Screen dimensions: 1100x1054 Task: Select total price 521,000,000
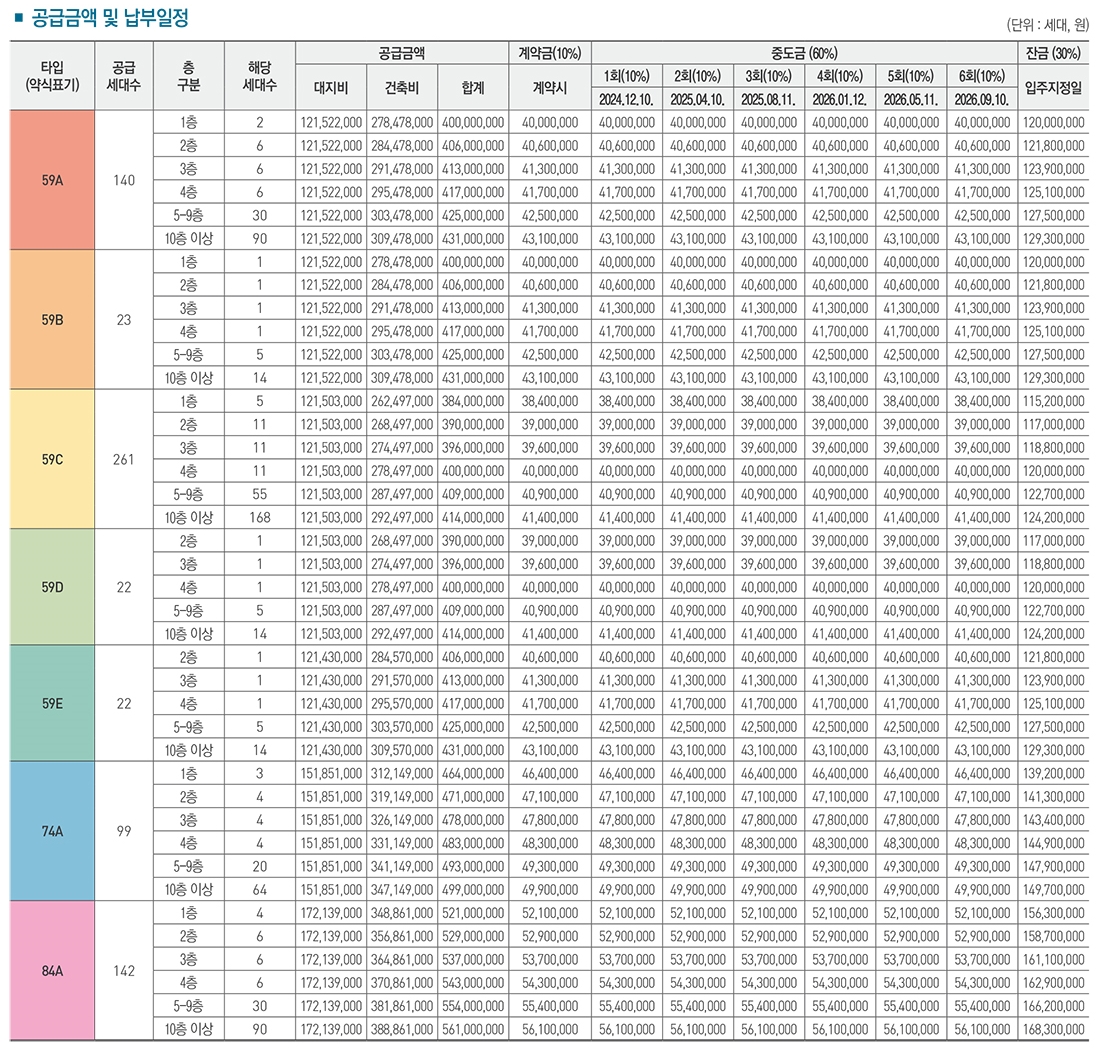(473, 913)
